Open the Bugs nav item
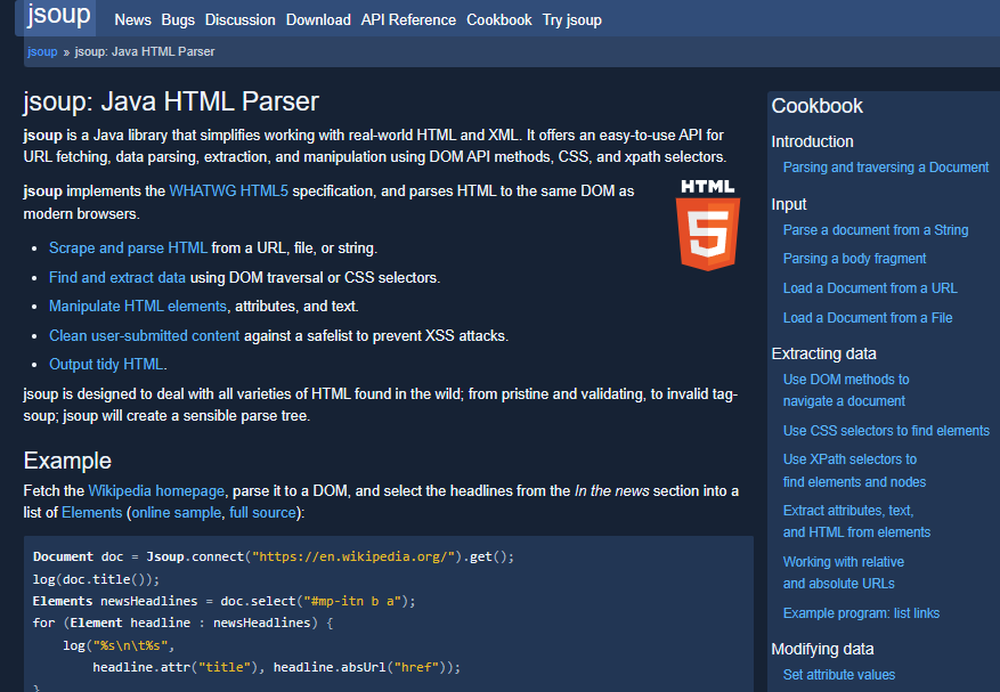Viewport: 1000px width, 692px height. pyautogui.click(x=178, y=20)
